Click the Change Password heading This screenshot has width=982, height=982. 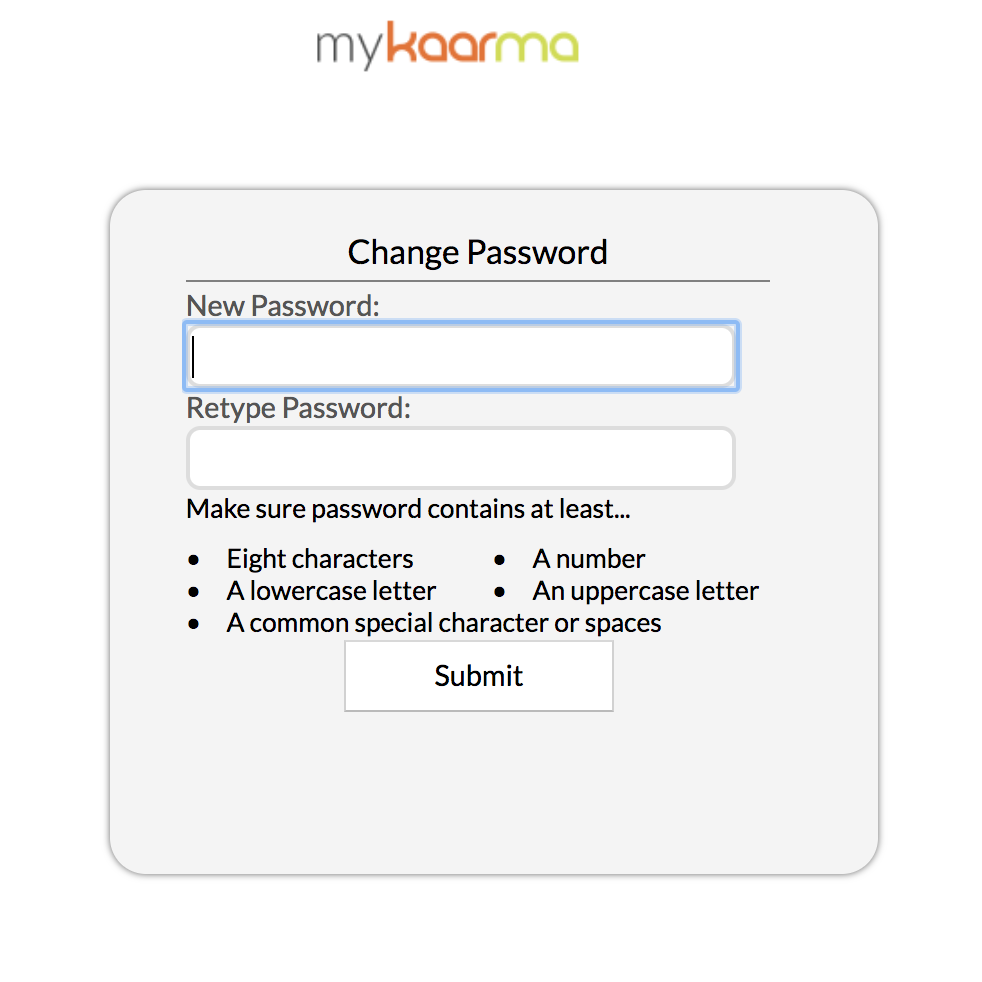[x=478, y=253]
